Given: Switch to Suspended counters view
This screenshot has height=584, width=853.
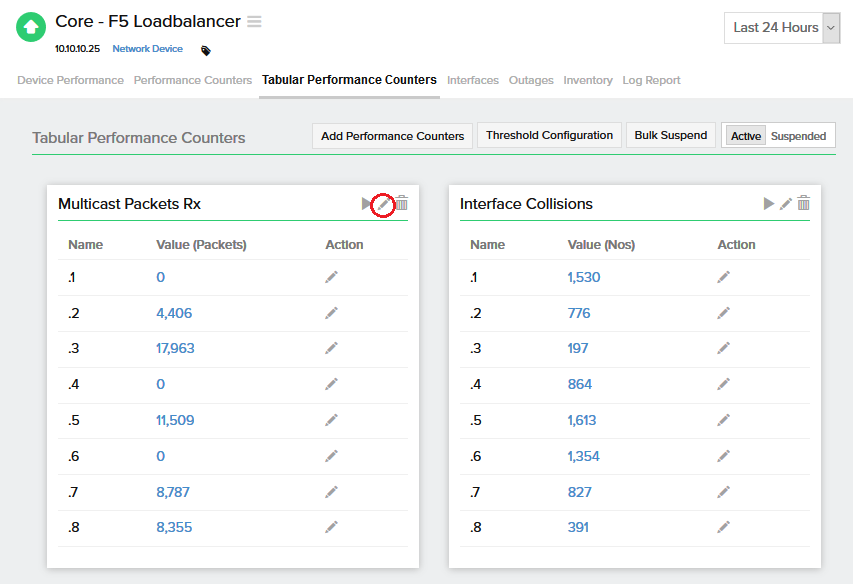Looking at the screenshot, I should 798,136.
